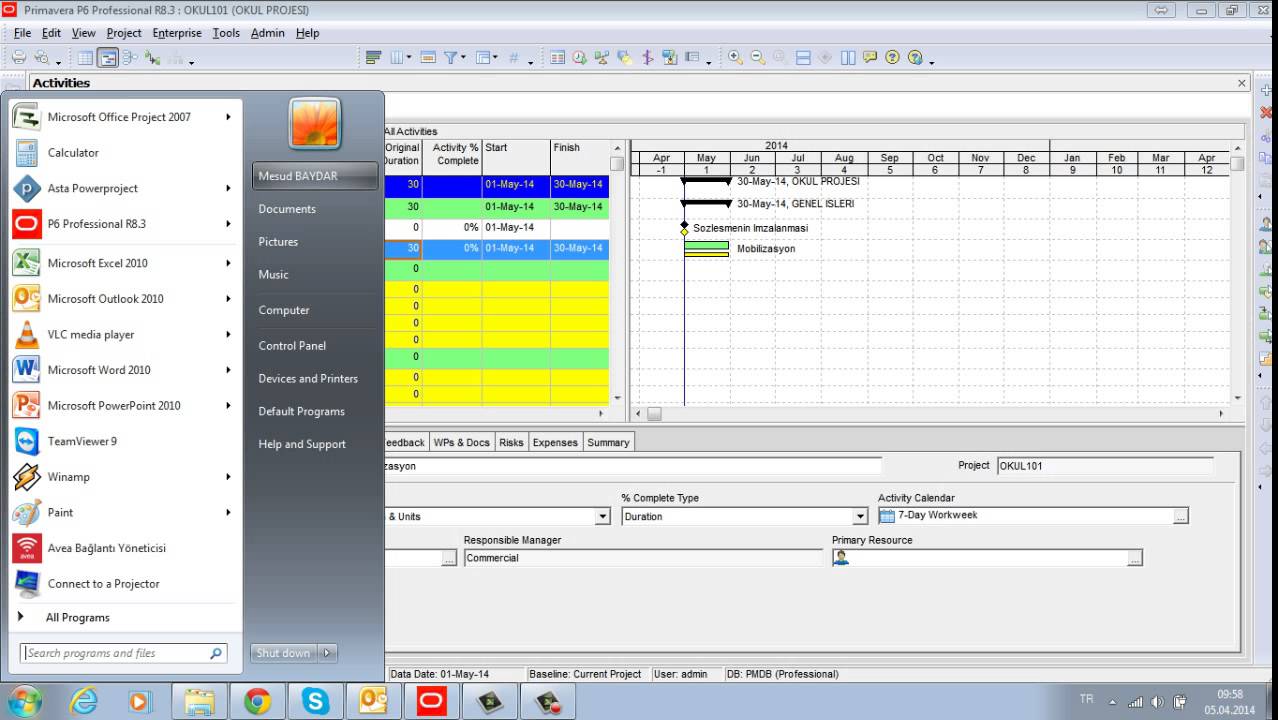
Task: Expand jump list arrow for Paint
Action: (228, 512)
